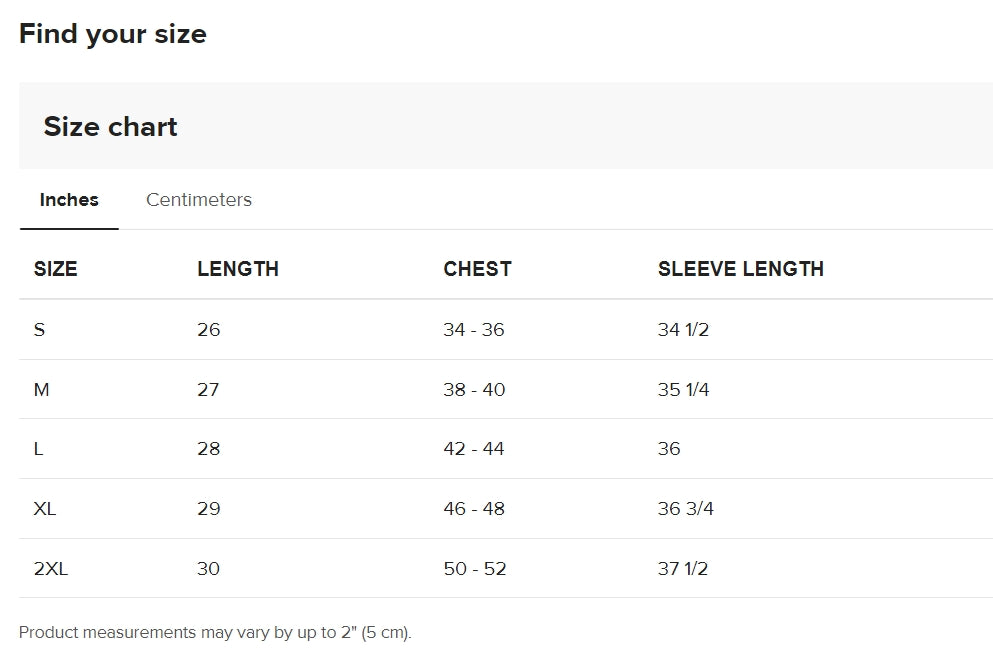Image resolution: width=993 pixels, height=658 pixels.
Task: Click the 37 1/2 sleeve length value
Action: coord(683,568)
